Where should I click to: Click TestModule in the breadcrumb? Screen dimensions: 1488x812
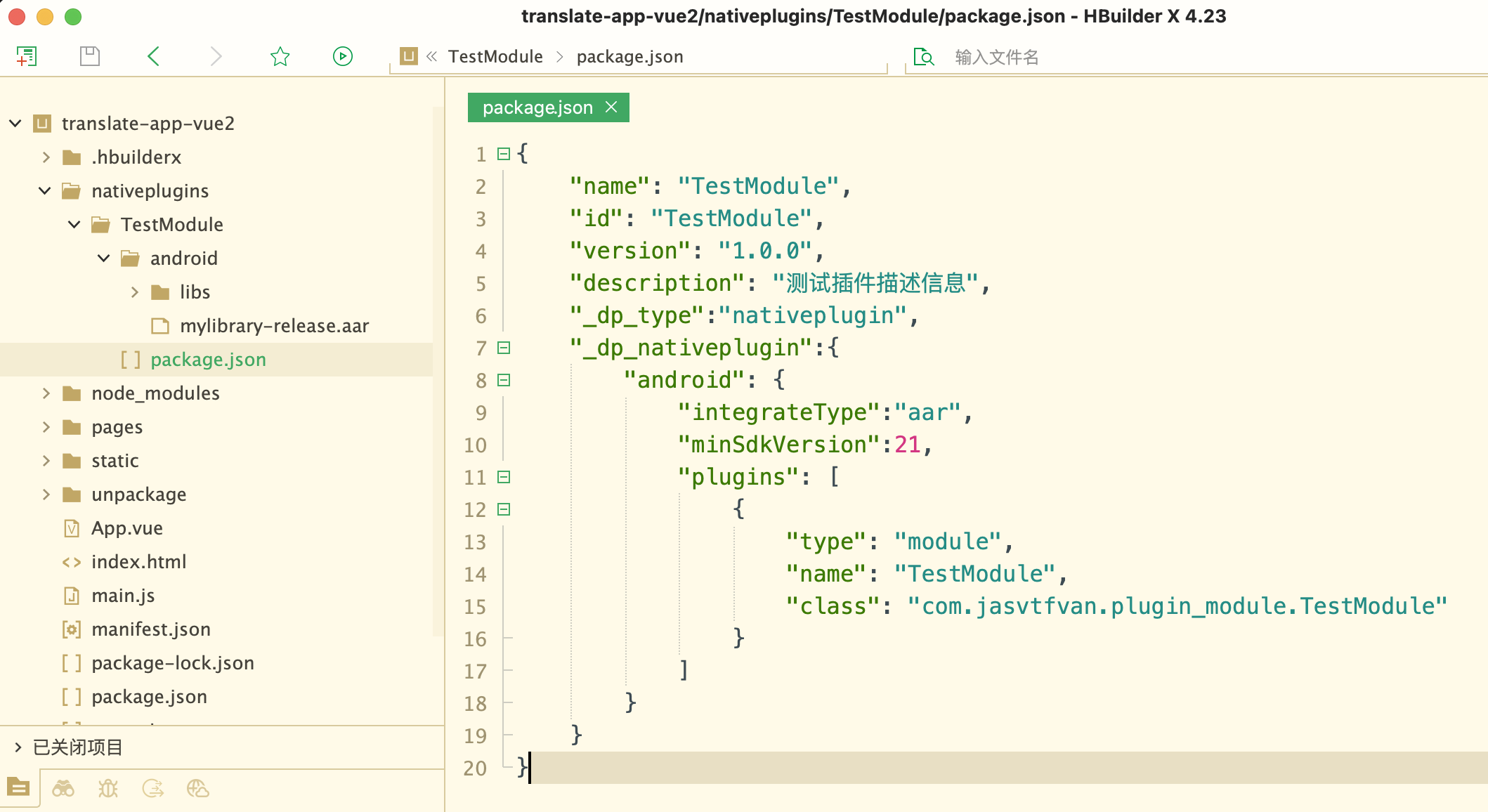point(495,56)
